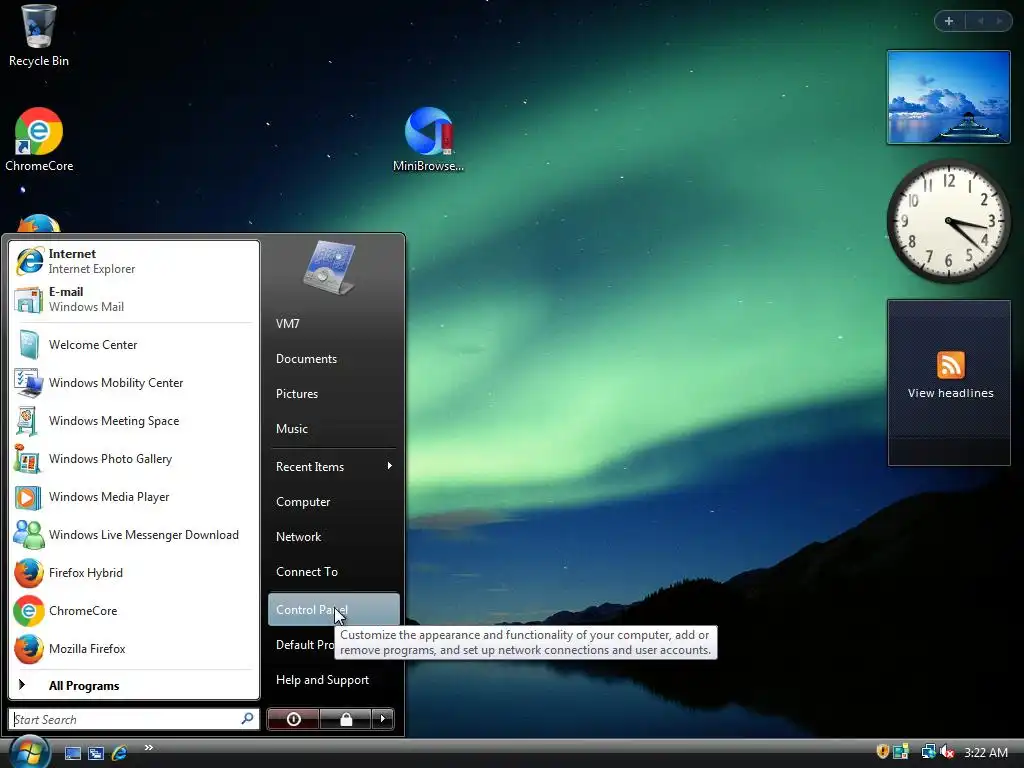Expand hidden Quick Launch items chevron

point(149,748)
